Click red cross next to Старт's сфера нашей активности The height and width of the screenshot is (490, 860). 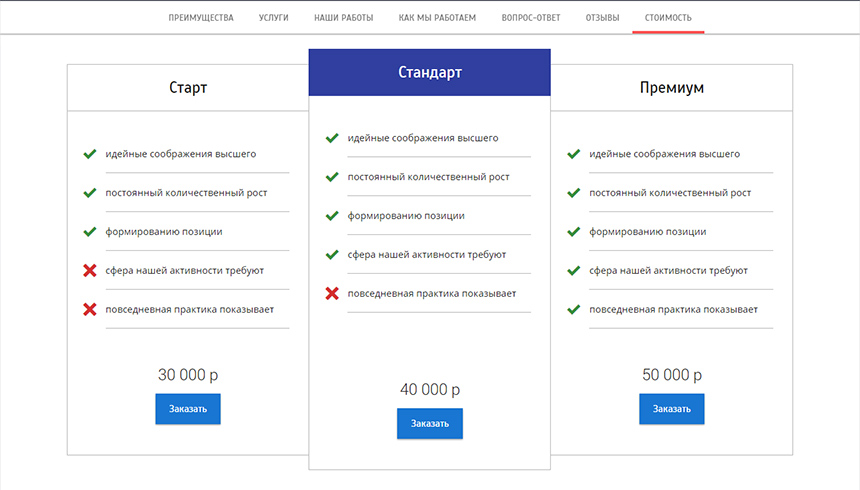tap(89, 271)
